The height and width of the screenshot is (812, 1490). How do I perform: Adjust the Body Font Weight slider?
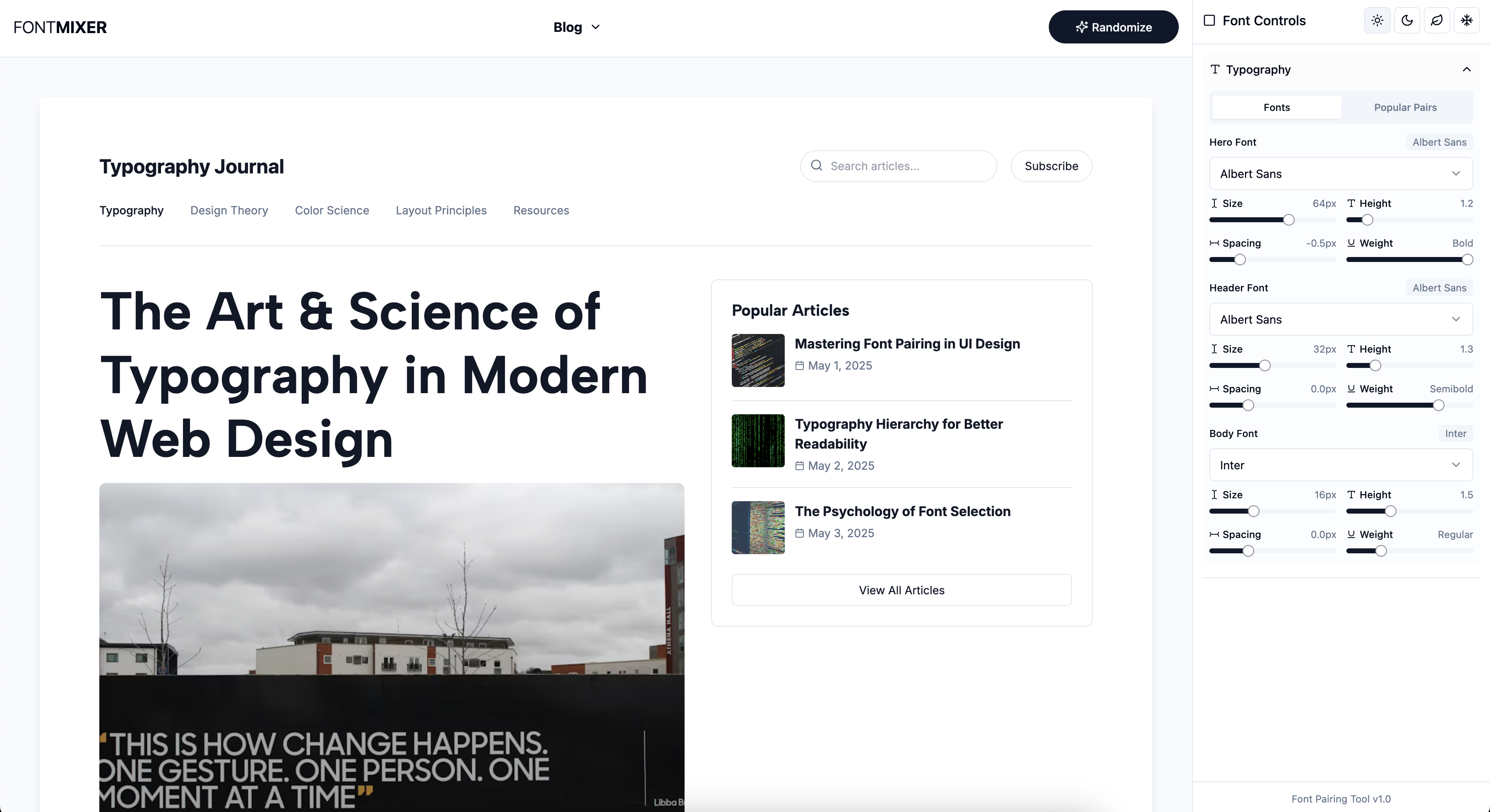point(1410,551)
